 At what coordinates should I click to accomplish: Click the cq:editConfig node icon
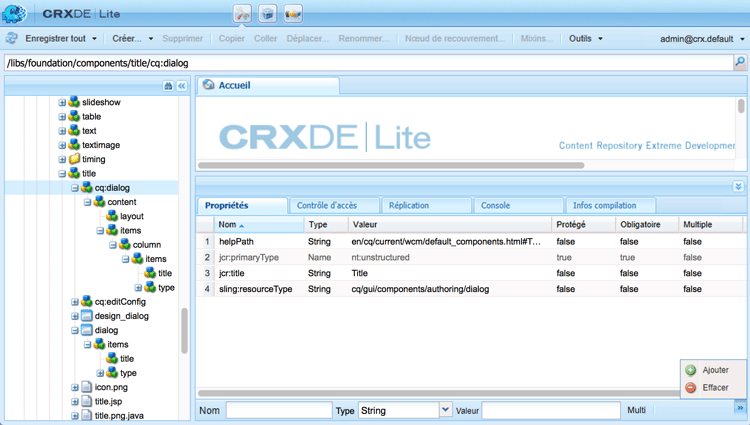point(87,301)
